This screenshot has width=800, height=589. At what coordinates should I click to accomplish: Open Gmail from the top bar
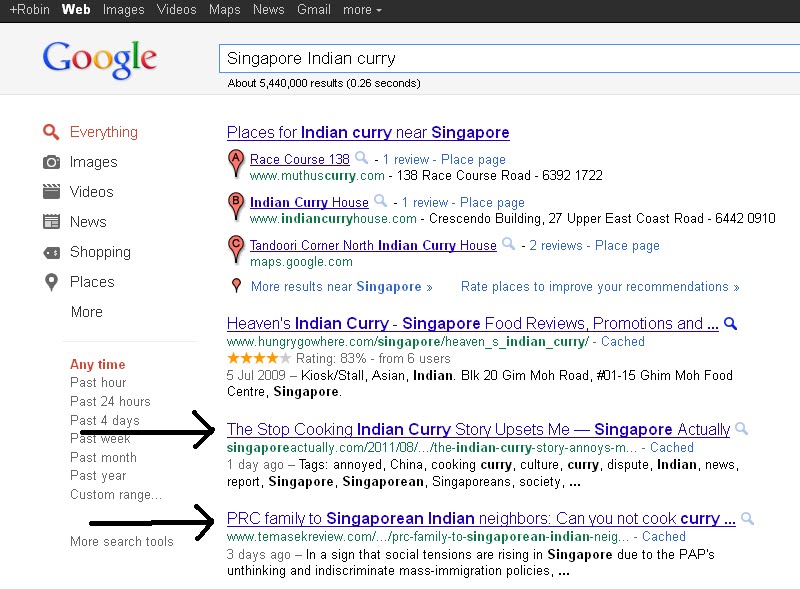coord(314,10)
